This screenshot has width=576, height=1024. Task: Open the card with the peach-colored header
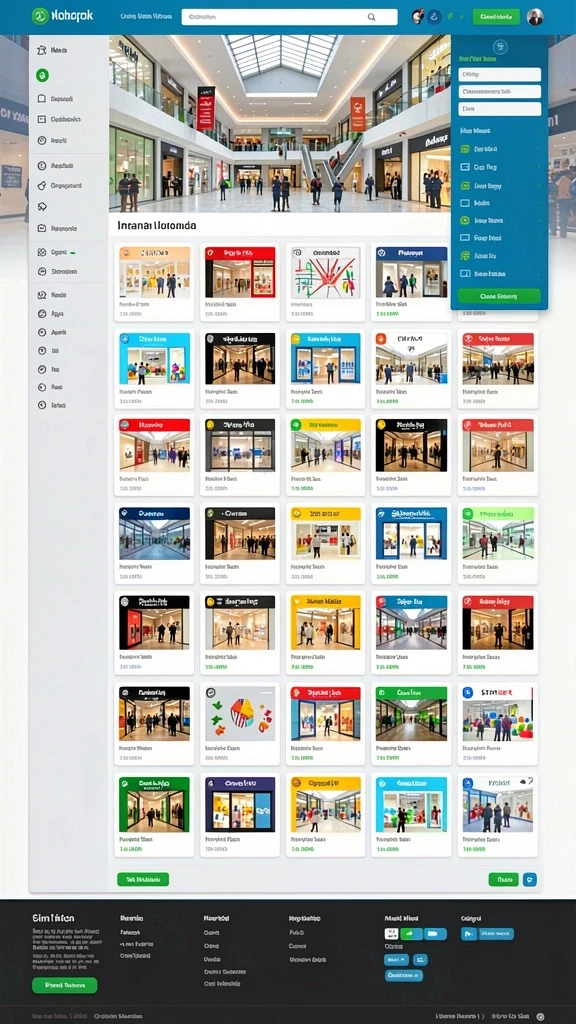[x=154, y=282]
